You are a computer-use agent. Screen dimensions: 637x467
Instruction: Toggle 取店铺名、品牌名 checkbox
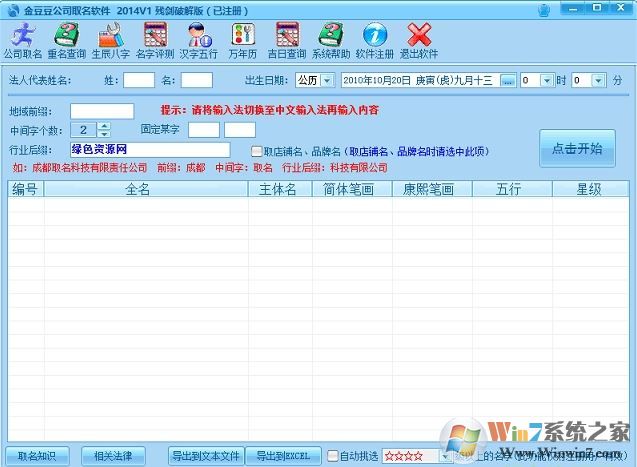pos(256,151)
